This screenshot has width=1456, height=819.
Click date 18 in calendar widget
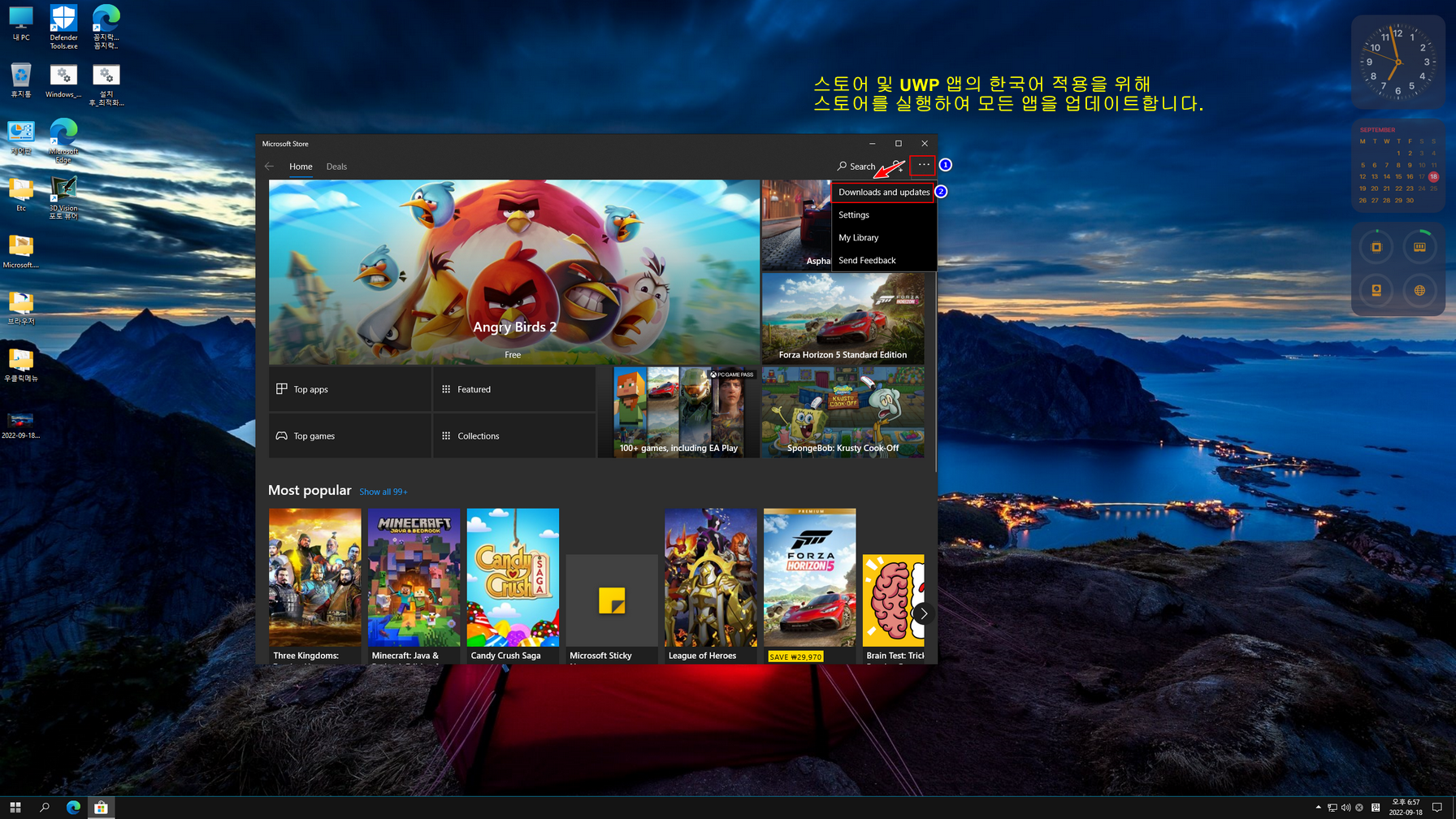coord(1433,176)
